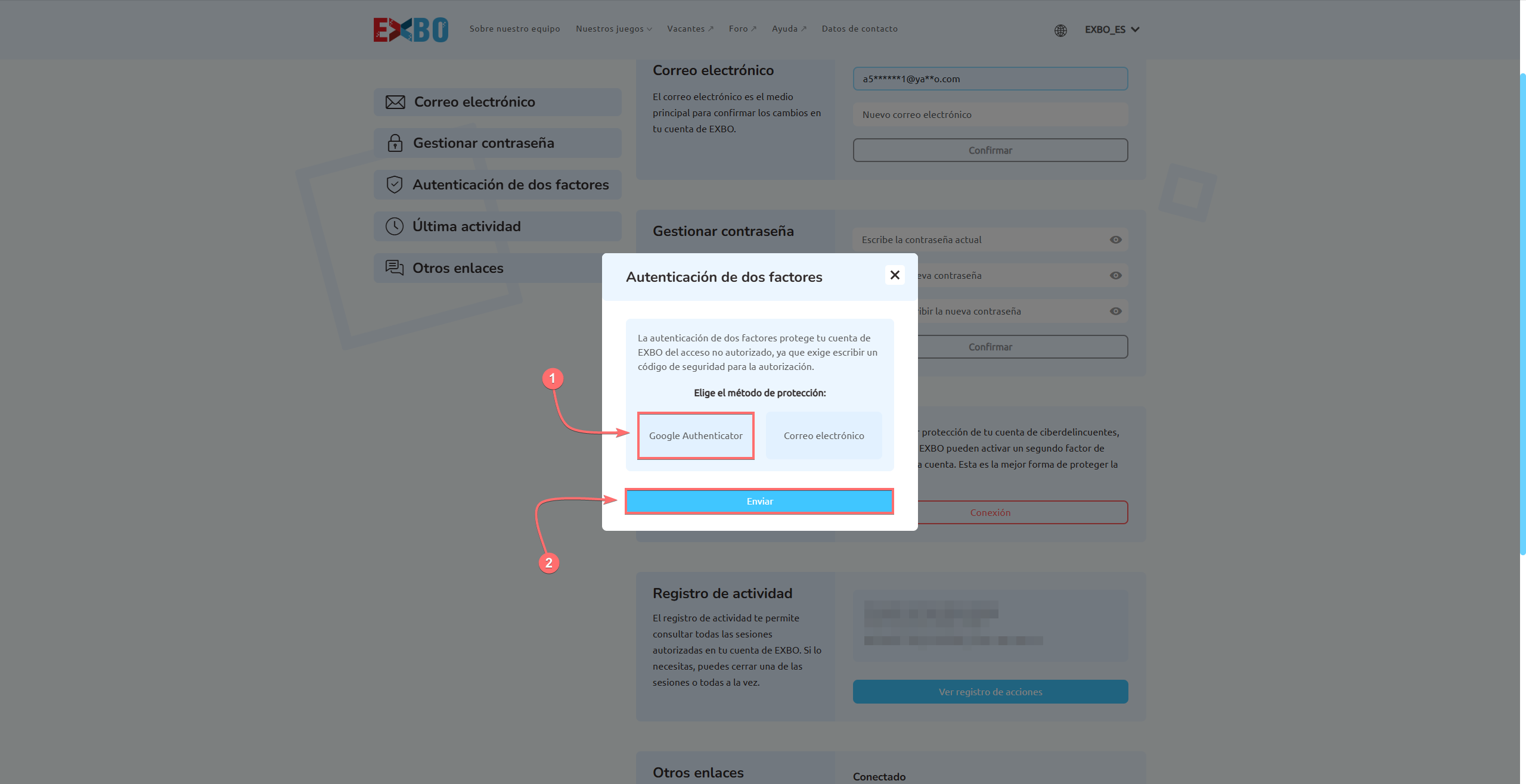Close the Autenticación de dos factores dialog
The image size is (1526, 784).
tap(894, 275)
